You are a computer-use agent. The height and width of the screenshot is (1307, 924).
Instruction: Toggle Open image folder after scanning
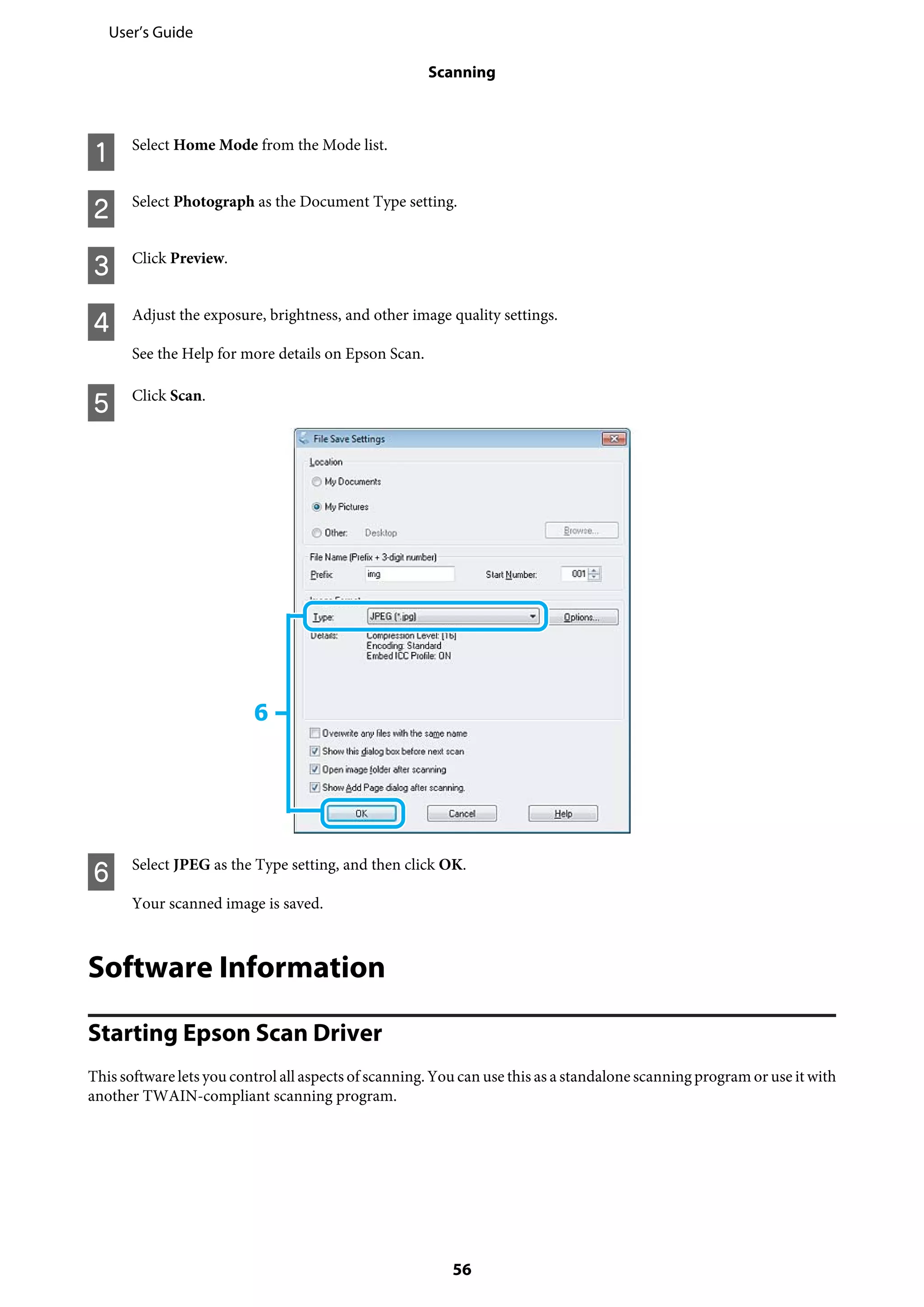(x=315, y=770)
